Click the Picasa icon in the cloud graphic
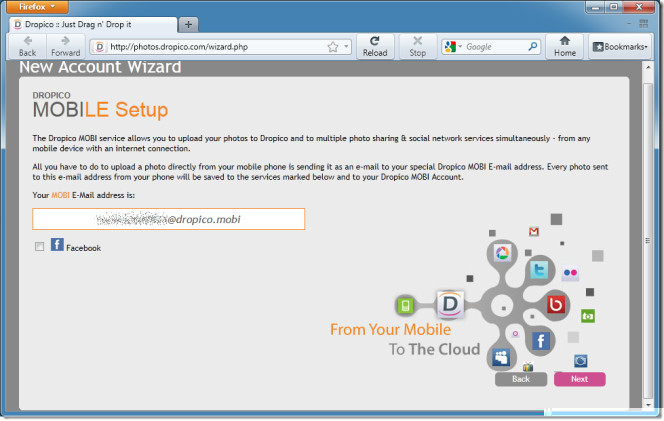This screenshot has width=664, height=421. pyautogui.click(x=502, y=253)
